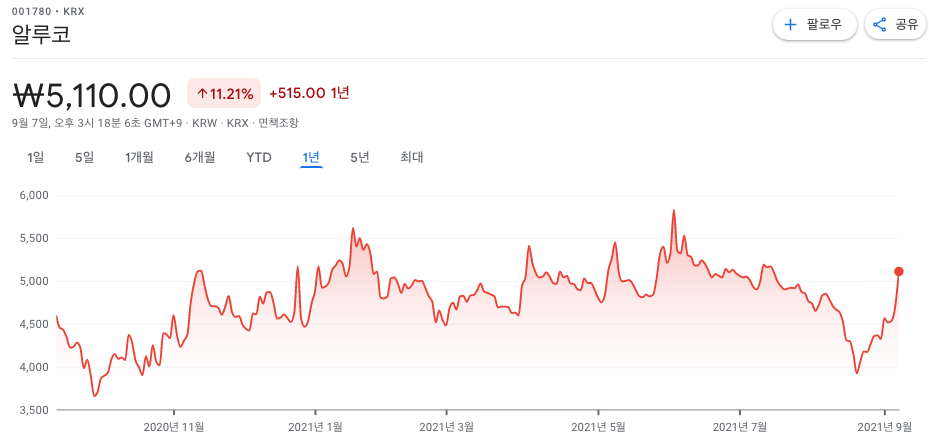Switch to the 6개월 range tab
The width and height of the screenshot is (929, 443).
[x=200, y=158]
